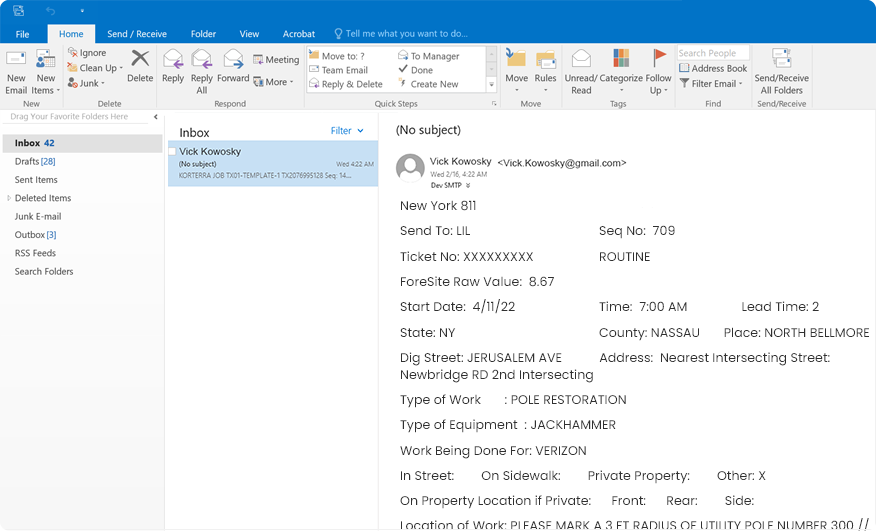The width and height of the screenshot is (876, 531).
Task: Expand the Quick Steps gallery
Action: pos(492,85)
